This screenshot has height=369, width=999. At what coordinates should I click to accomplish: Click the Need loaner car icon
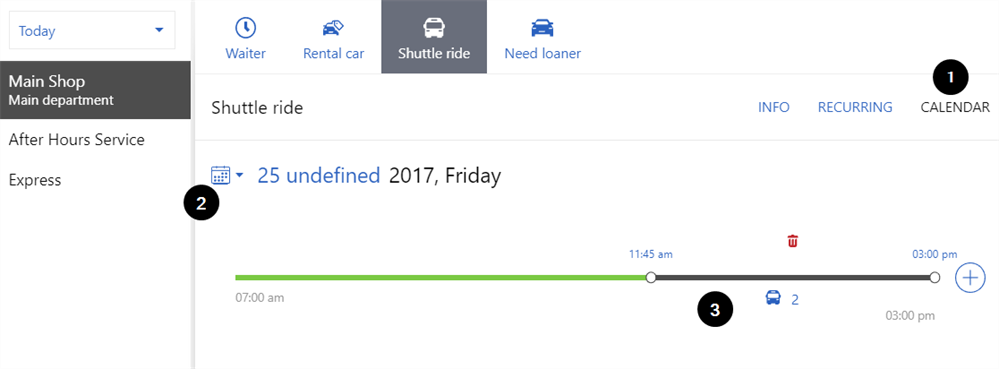pyautogui.click(x=542, y=28)
